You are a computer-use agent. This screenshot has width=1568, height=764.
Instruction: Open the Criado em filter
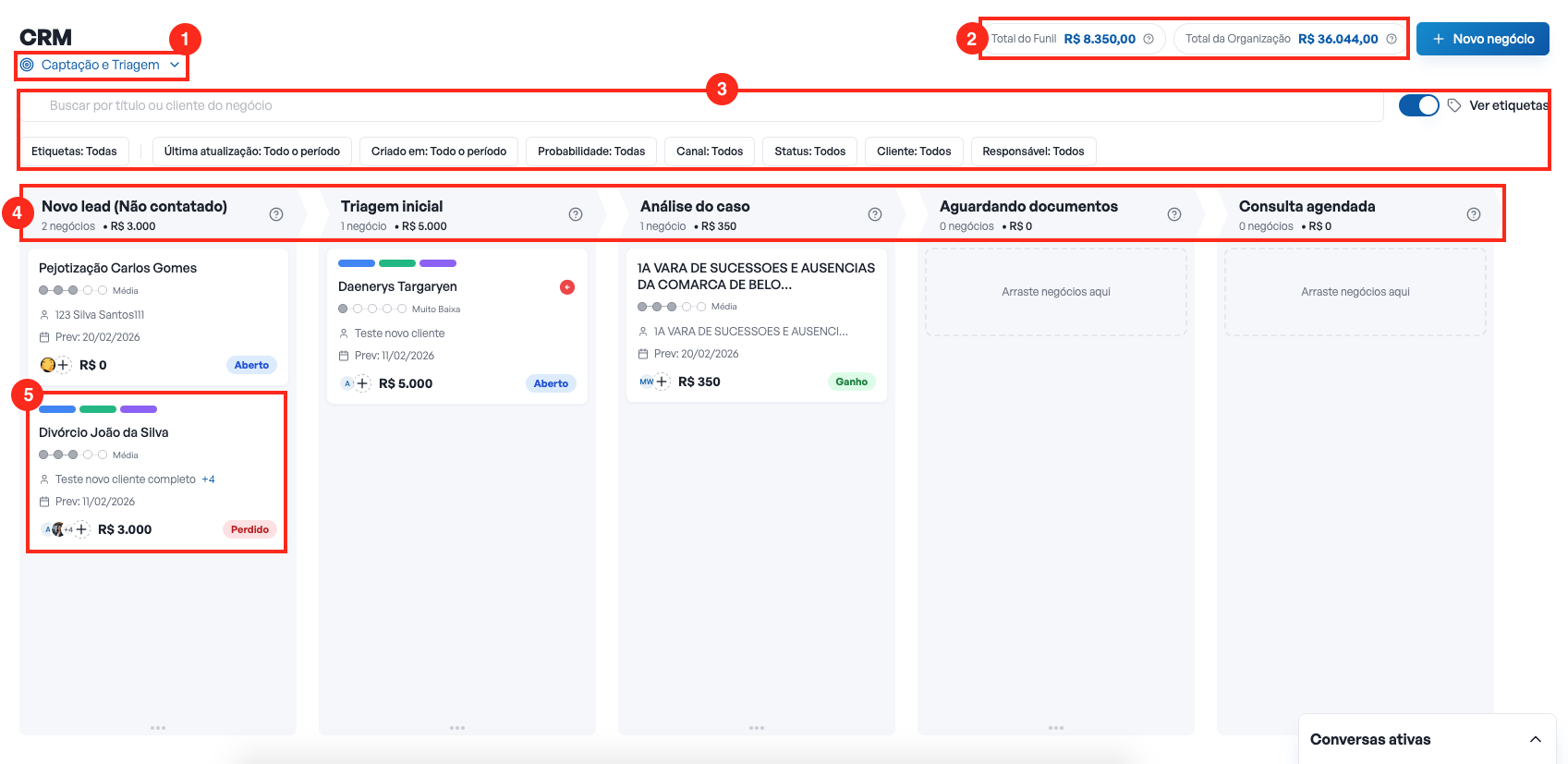[439, 152]
